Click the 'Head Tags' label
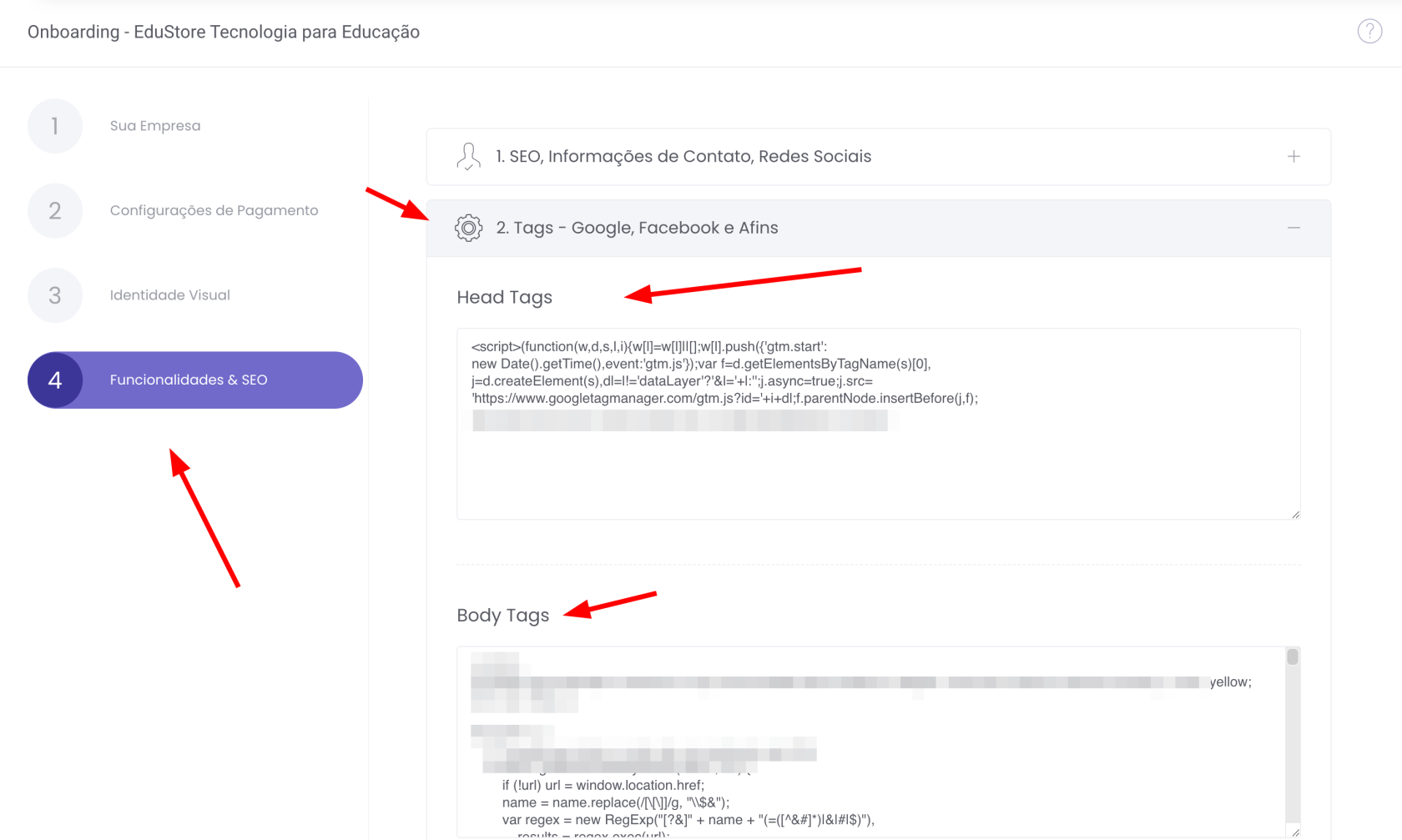1402x840 pixels. [504, 297]
